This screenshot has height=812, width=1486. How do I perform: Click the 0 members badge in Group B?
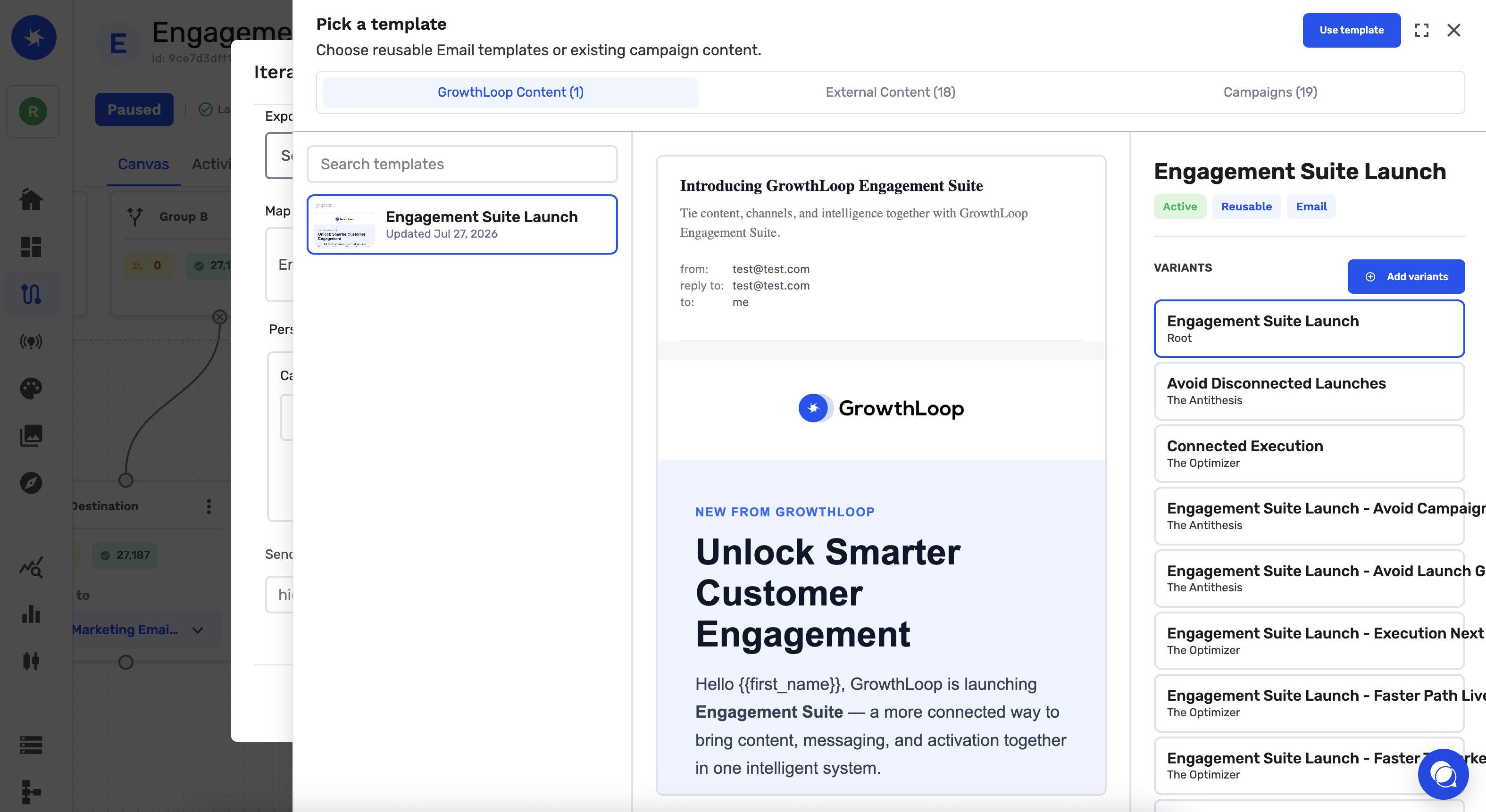149,265
